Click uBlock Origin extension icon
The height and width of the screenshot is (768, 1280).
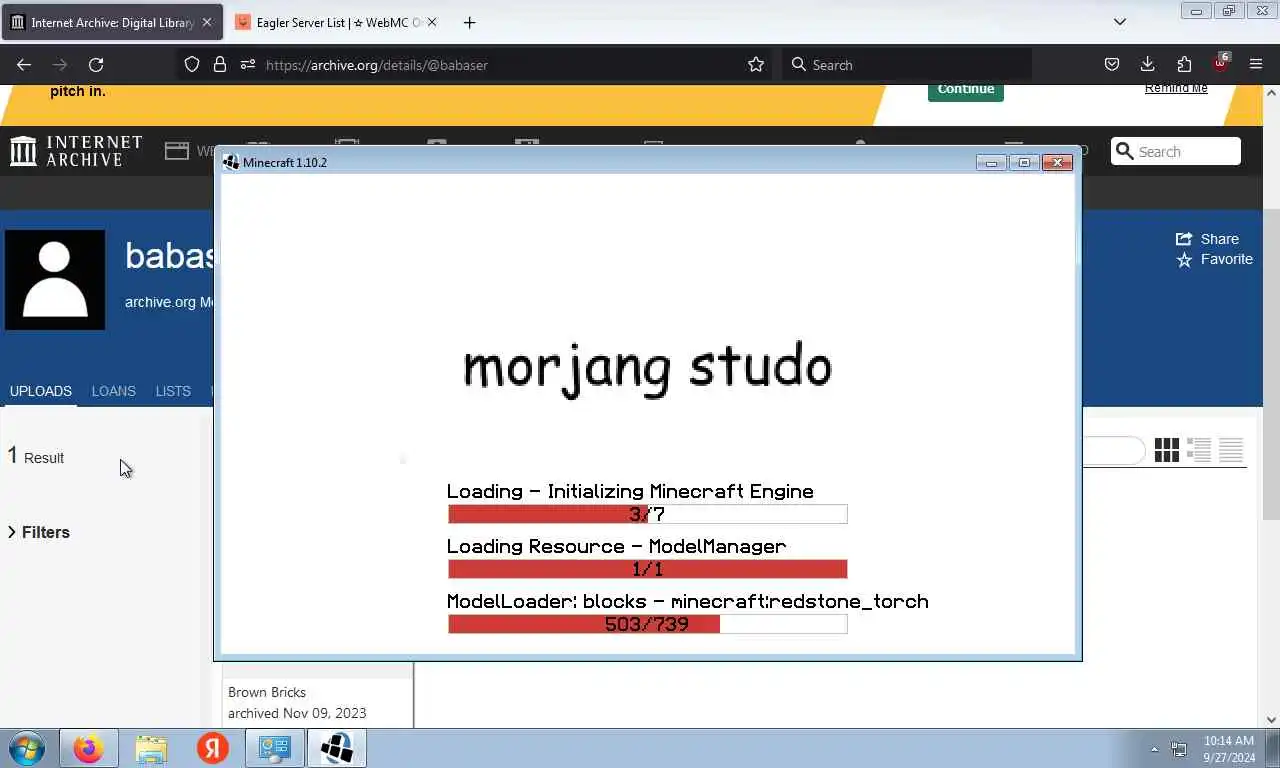click(1221, 62)
